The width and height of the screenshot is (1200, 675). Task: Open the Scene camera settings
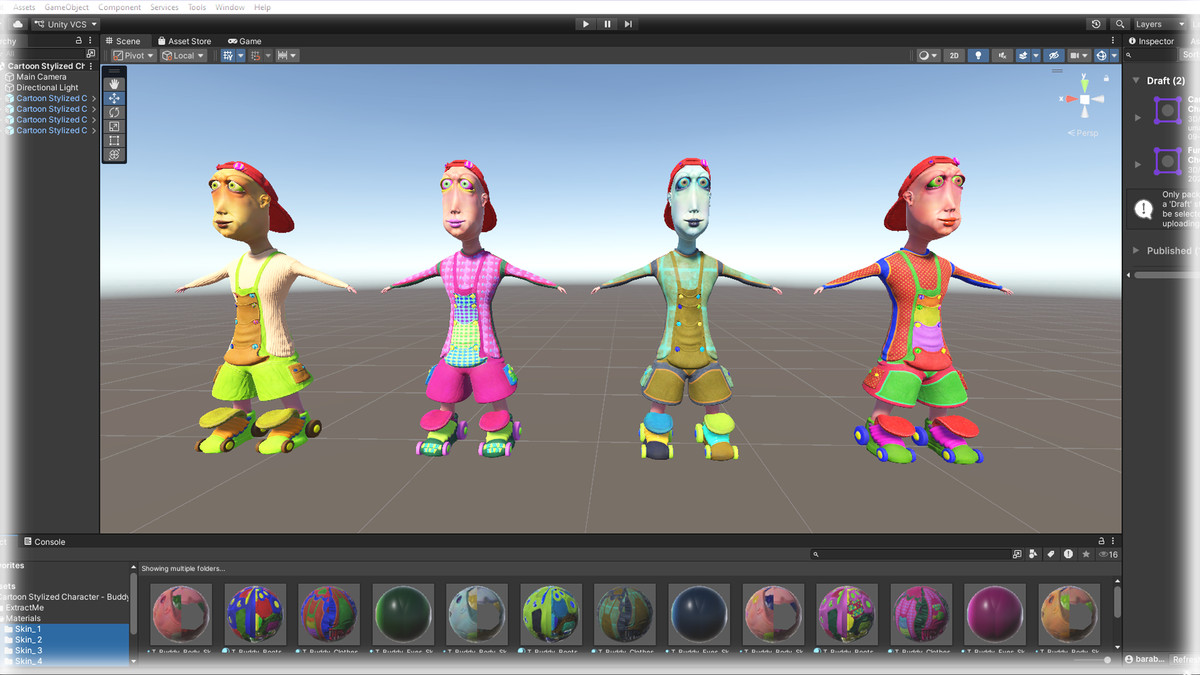click(1079, 56)
